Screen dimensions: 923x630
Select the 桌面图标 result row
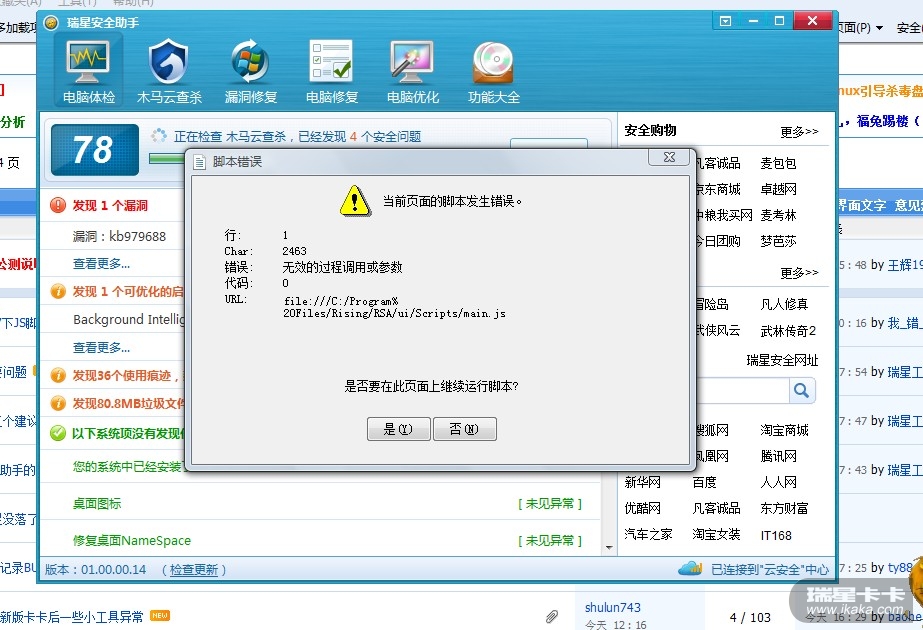tap(321, 503)
